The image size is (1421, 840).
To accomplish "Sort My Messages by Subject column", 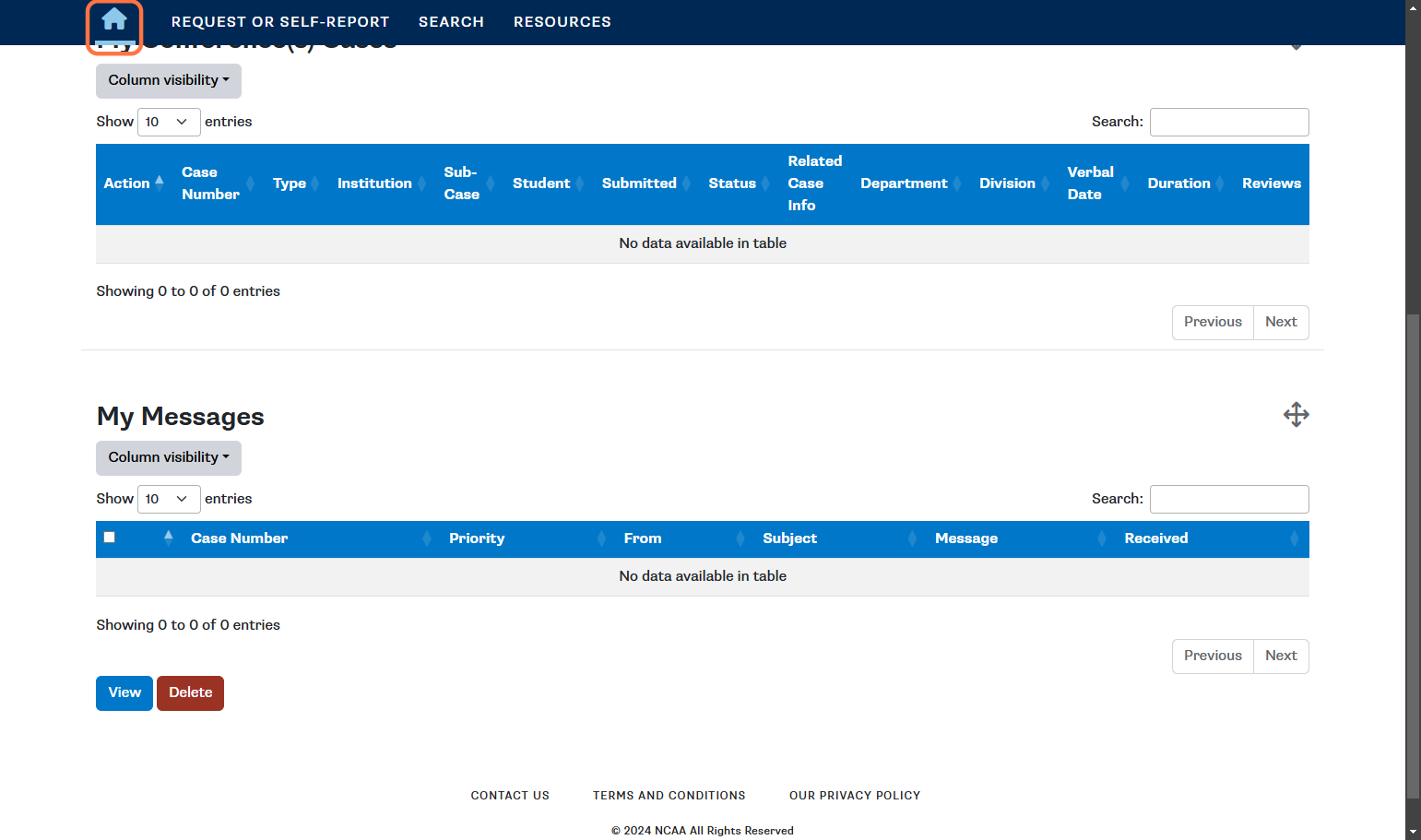I will (x=841, y=538).
